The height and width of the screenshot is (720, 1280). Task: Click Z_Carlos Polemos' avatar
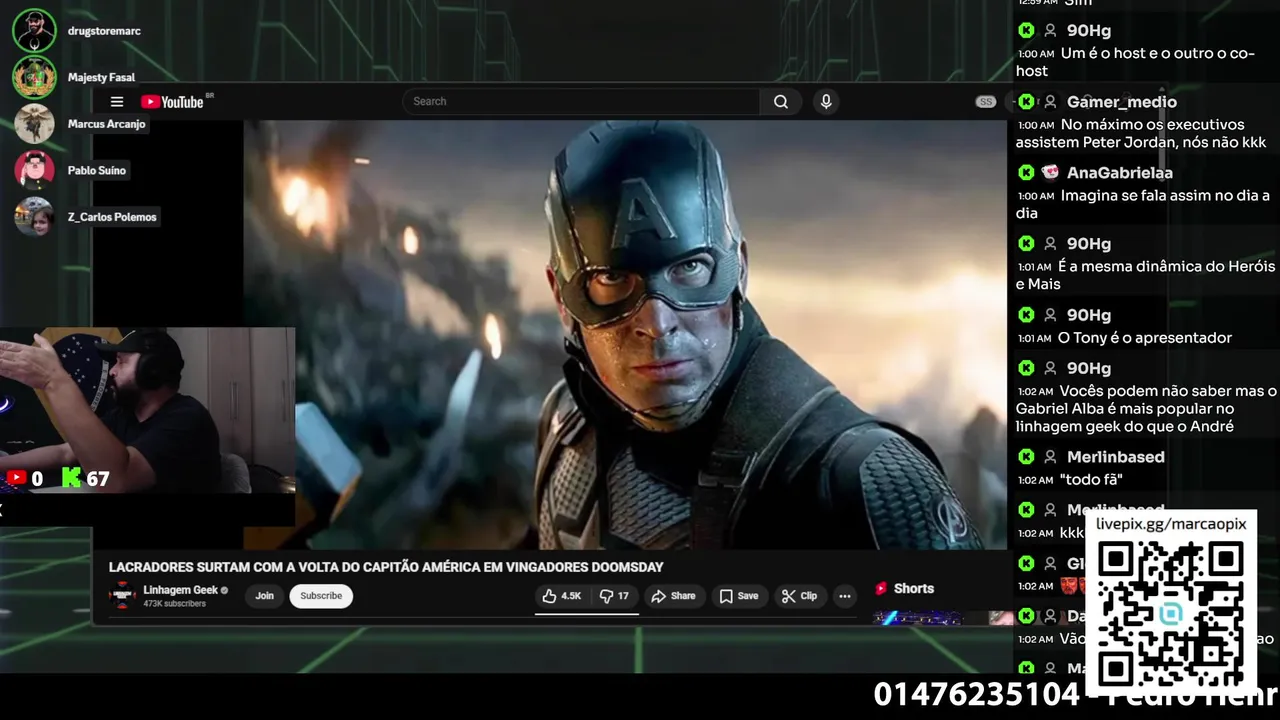click(x=34, y=217)
